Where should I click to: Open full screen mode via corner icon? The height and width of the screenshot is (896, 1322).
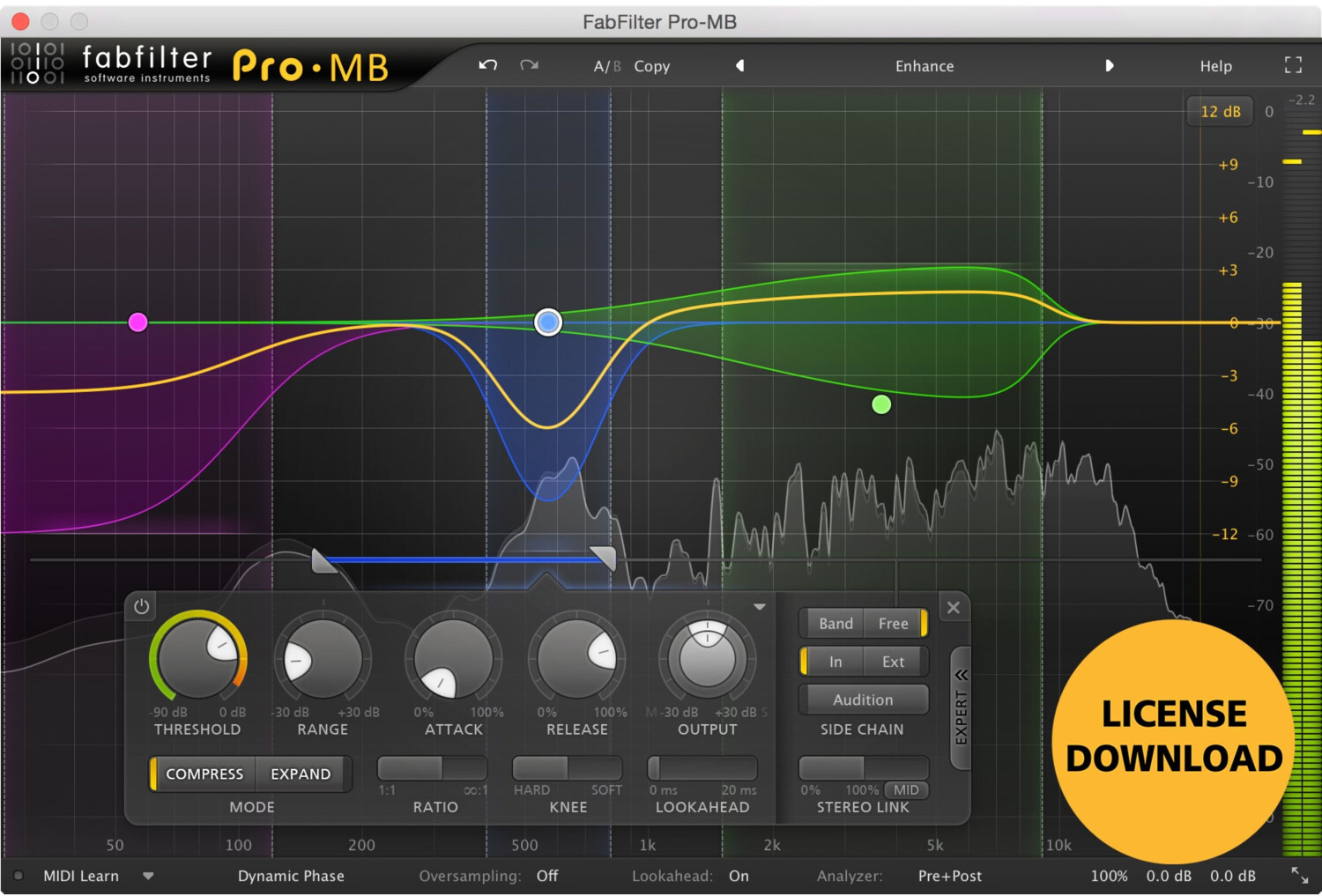pyautogui.click(x=1293, y=64)
